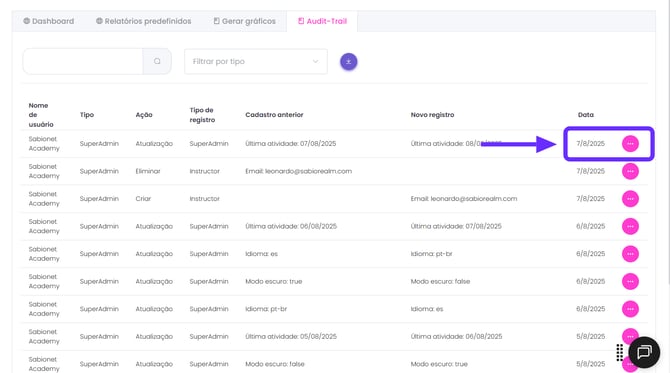Click the chevron arrow in Filtrar por tipo

coord(315,62)
